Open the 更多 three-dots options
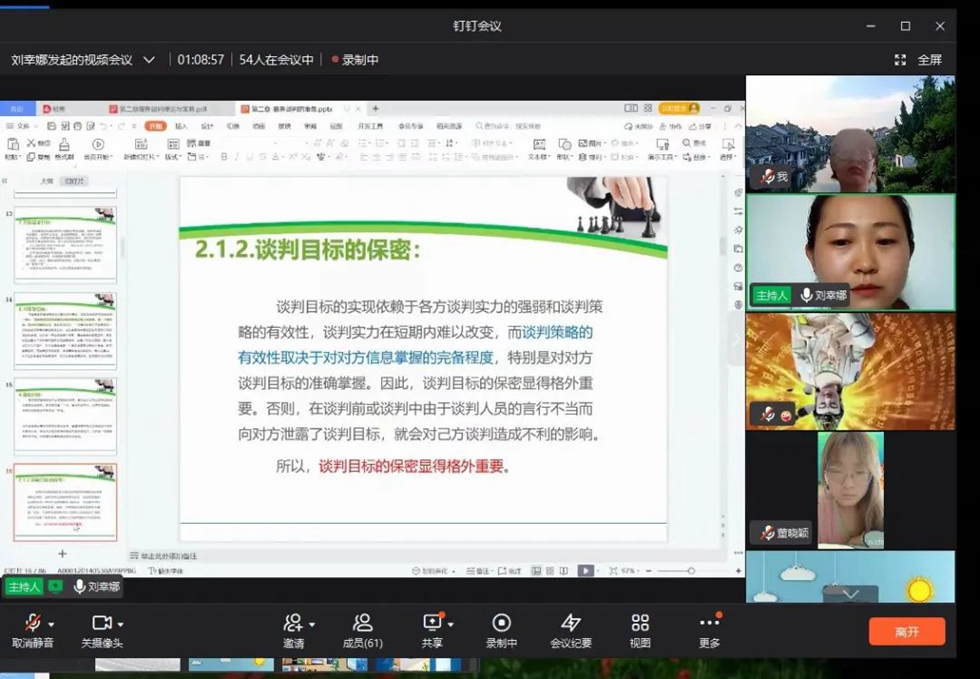This screenshot has width=980, height=679. pos(709,624)
